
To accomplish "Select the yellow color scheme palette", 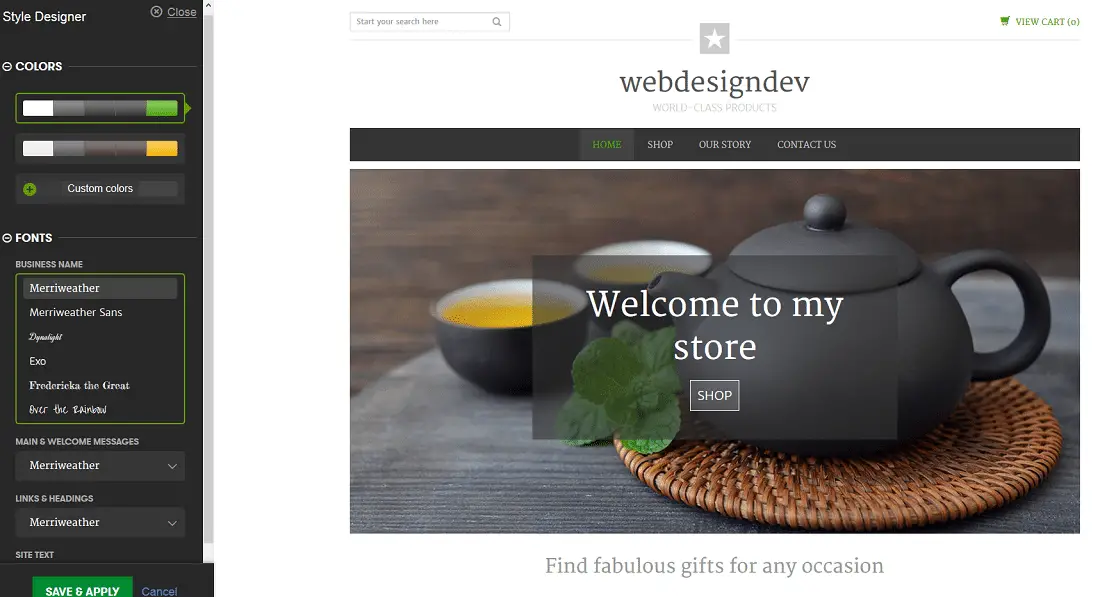I will pos(100,149).
